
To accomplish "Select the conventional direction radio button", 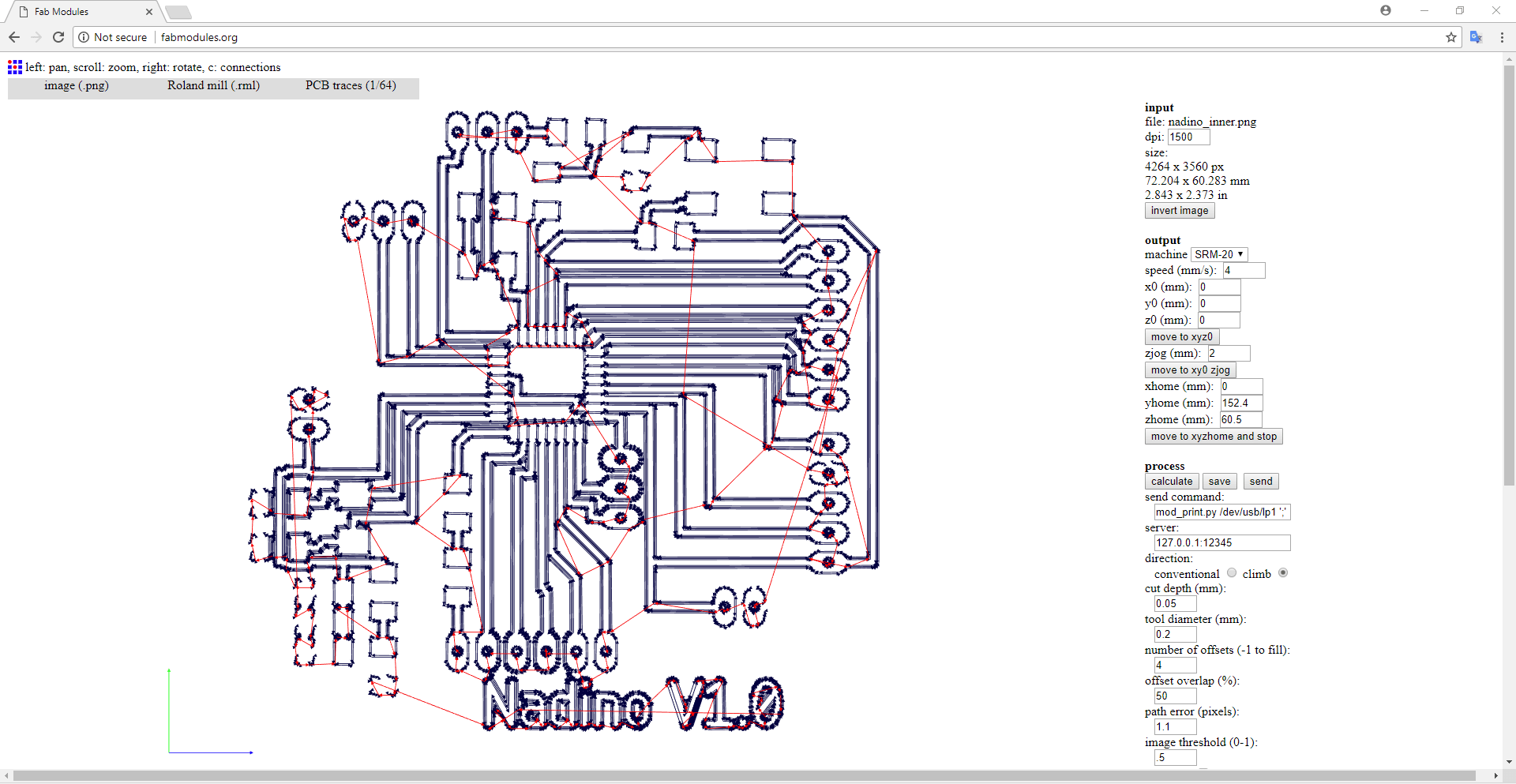I will (x=1232, y=573).
